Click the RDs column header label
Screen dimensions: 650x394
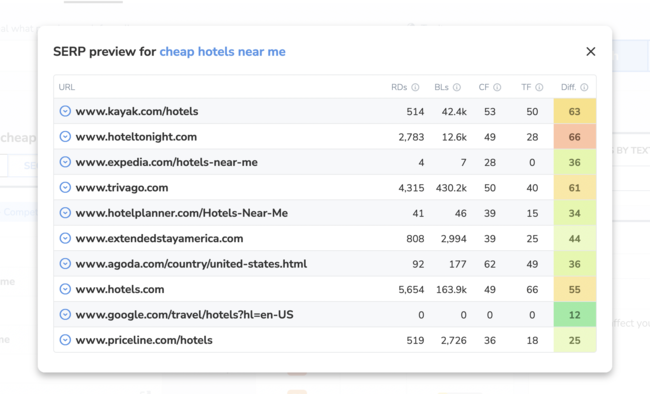point(399,87)
